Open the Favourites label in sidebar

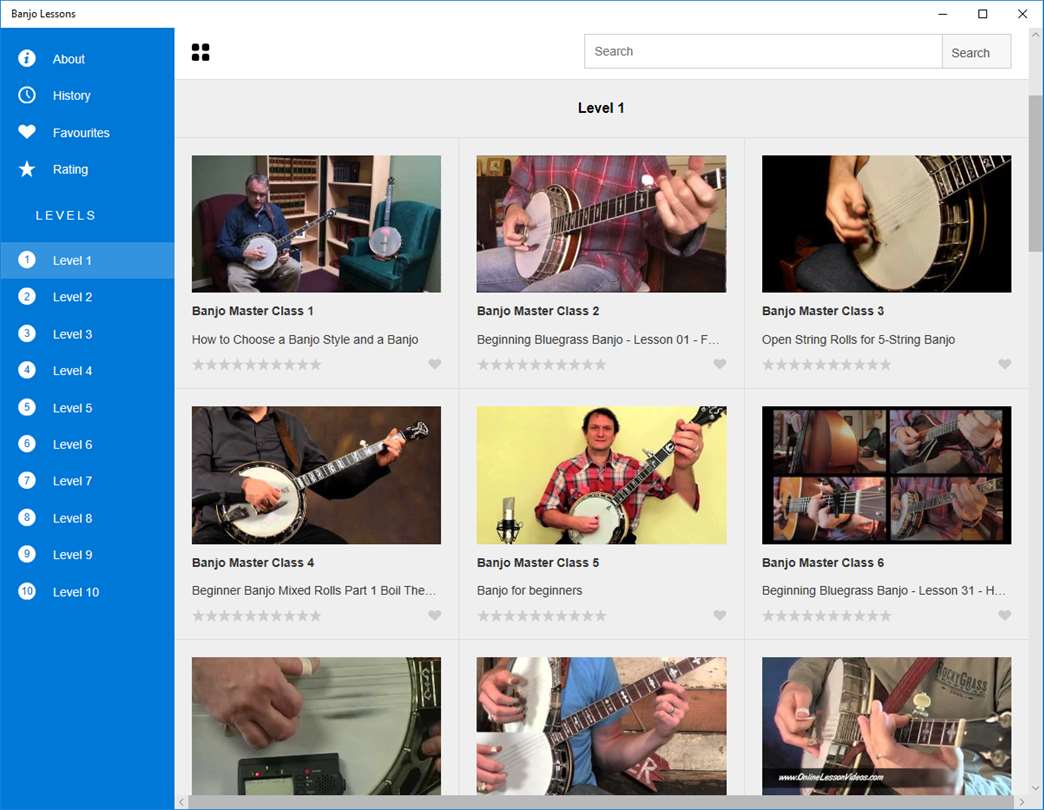[81, 132]
